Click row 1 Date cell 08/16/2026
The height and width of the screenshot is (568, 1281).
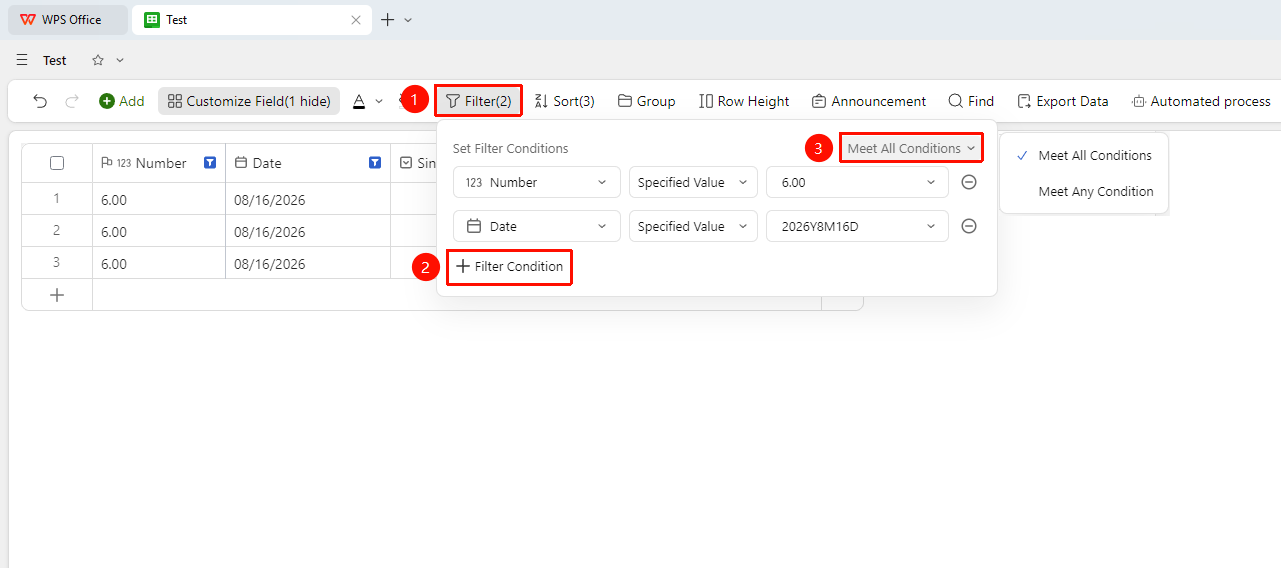click(308, 199)
